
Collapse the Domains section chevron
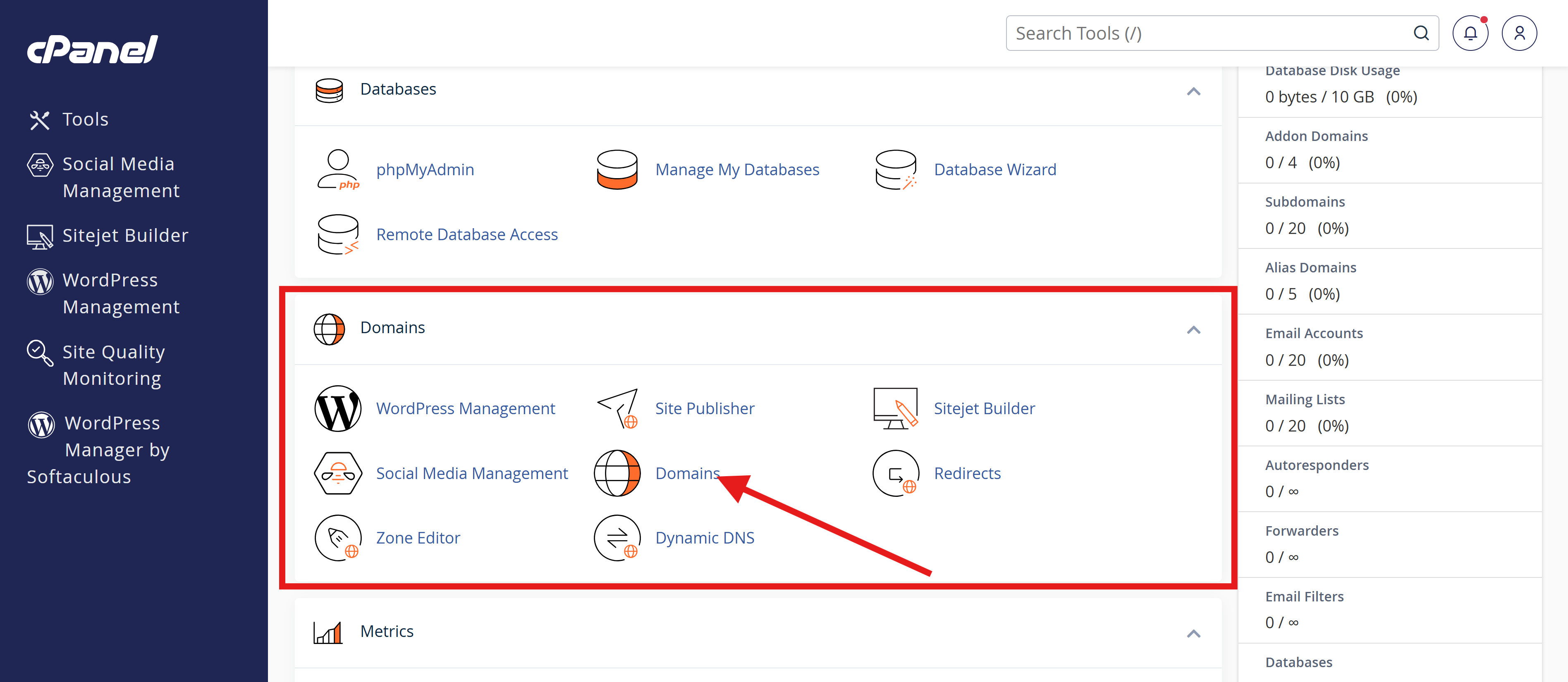click(x=1193, y=330)
